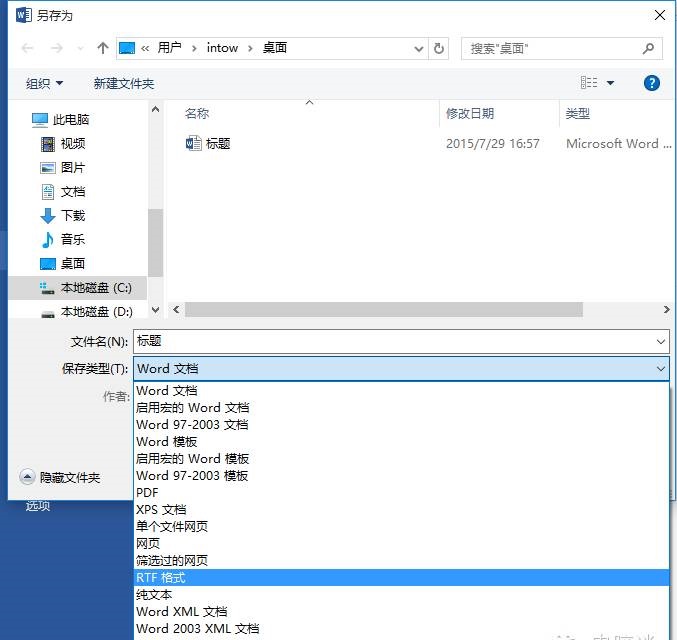Choose XPS 文档 save type

(402, 510)
